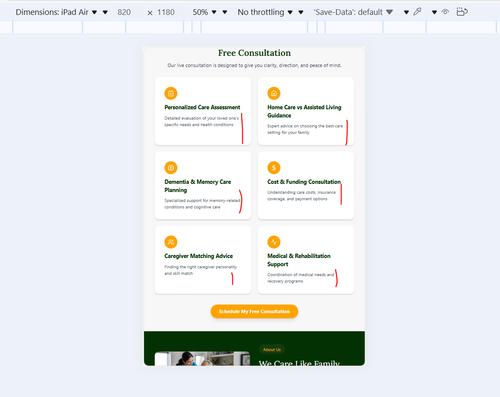This screenshot has height=397, width=500.
Task: Click the Free Consultation heading
Action: [x=254, y=53]
